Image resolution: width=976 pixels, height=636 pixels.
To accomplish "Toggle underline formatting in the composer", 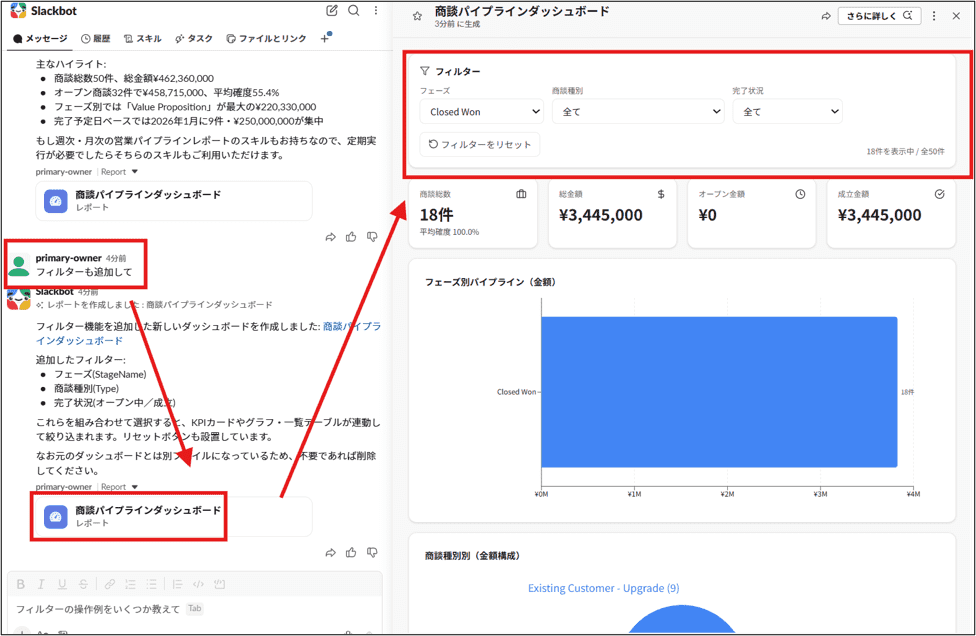I will 62,584.
